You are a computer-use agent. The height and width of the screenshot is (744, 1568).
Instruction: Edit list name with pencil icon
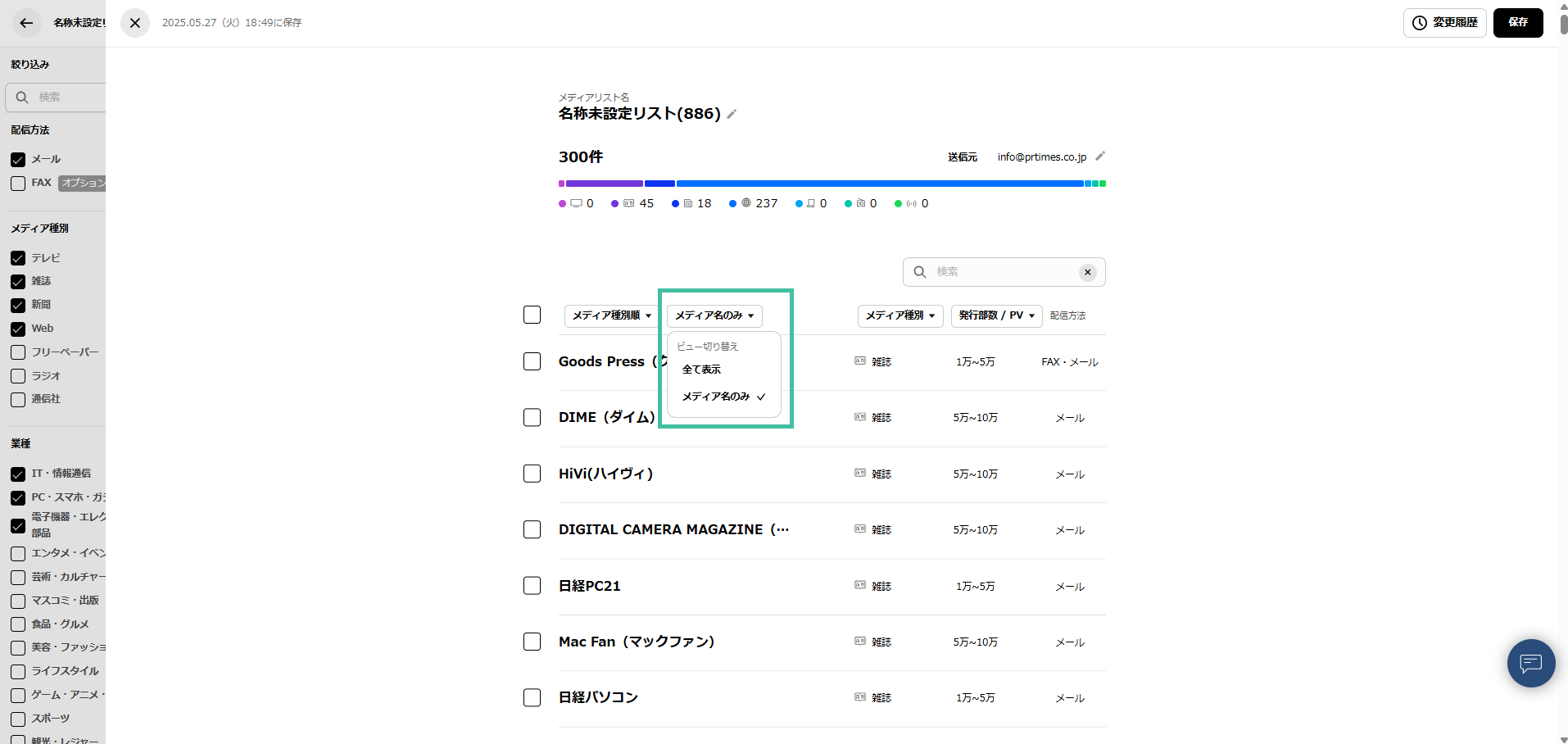(732, 115)
